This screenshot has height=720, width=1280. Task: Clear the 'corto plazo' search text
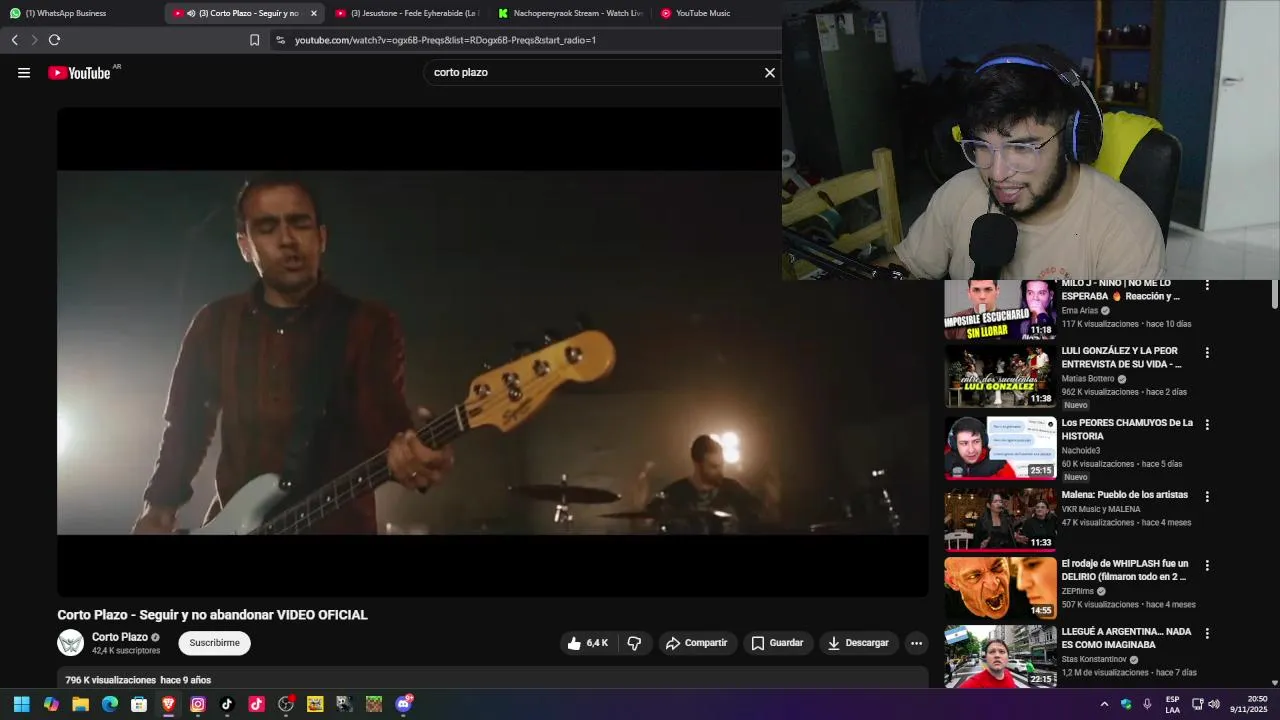770,72
